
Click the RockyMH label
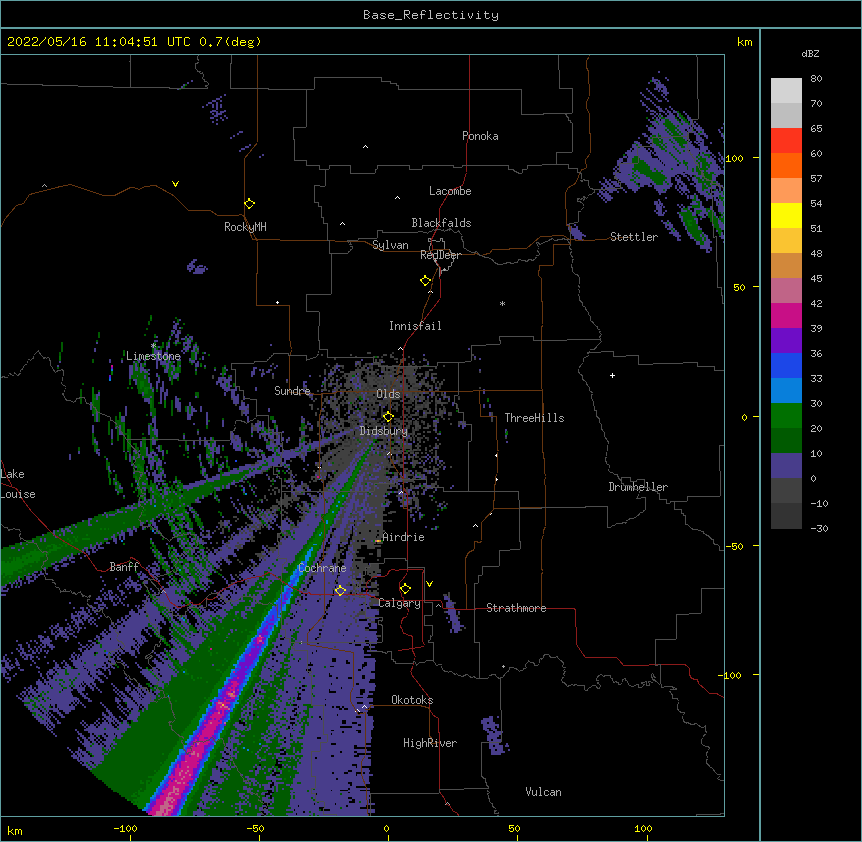pos(245,227)
